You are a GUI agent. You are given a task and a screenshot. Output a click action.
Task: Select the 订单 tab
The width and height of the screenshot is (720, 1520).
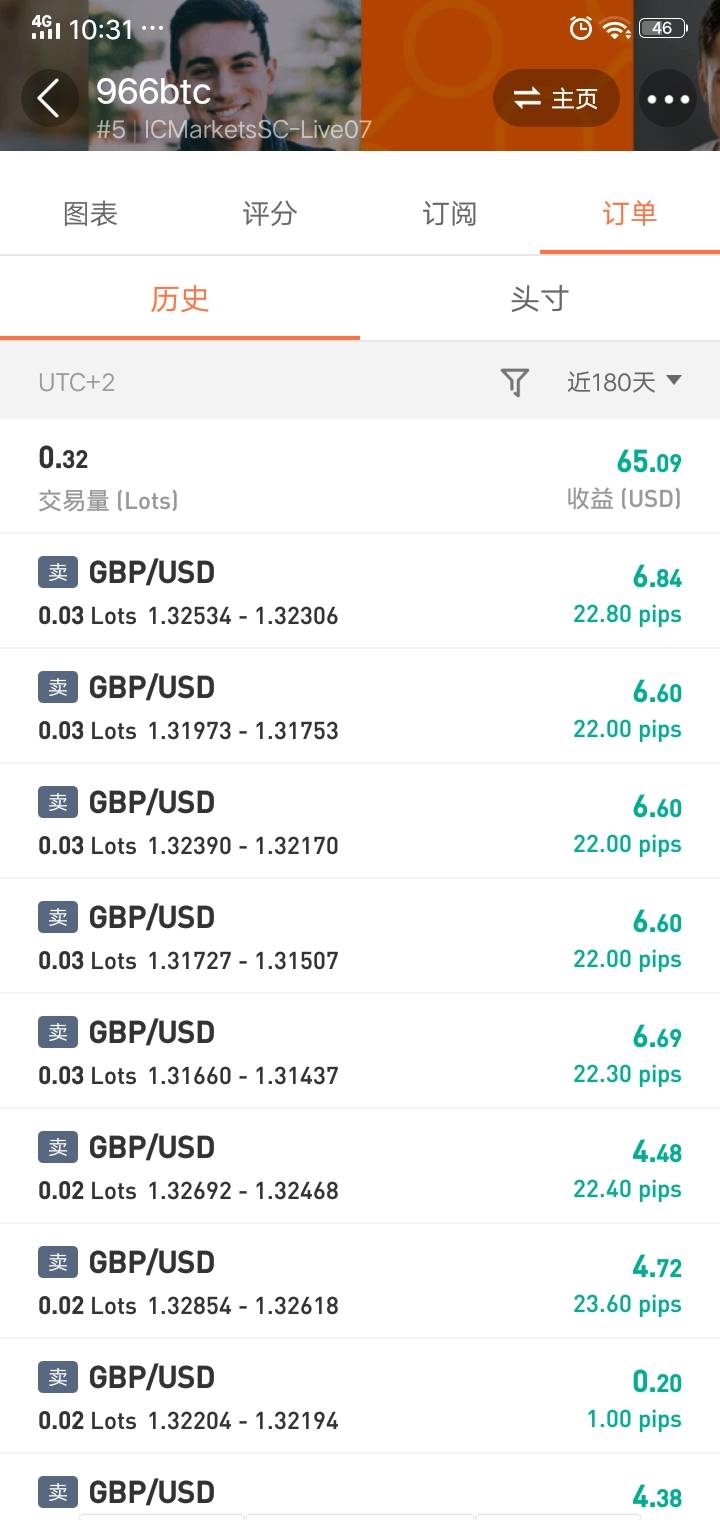pyautogui.click(x=629, y=213)
